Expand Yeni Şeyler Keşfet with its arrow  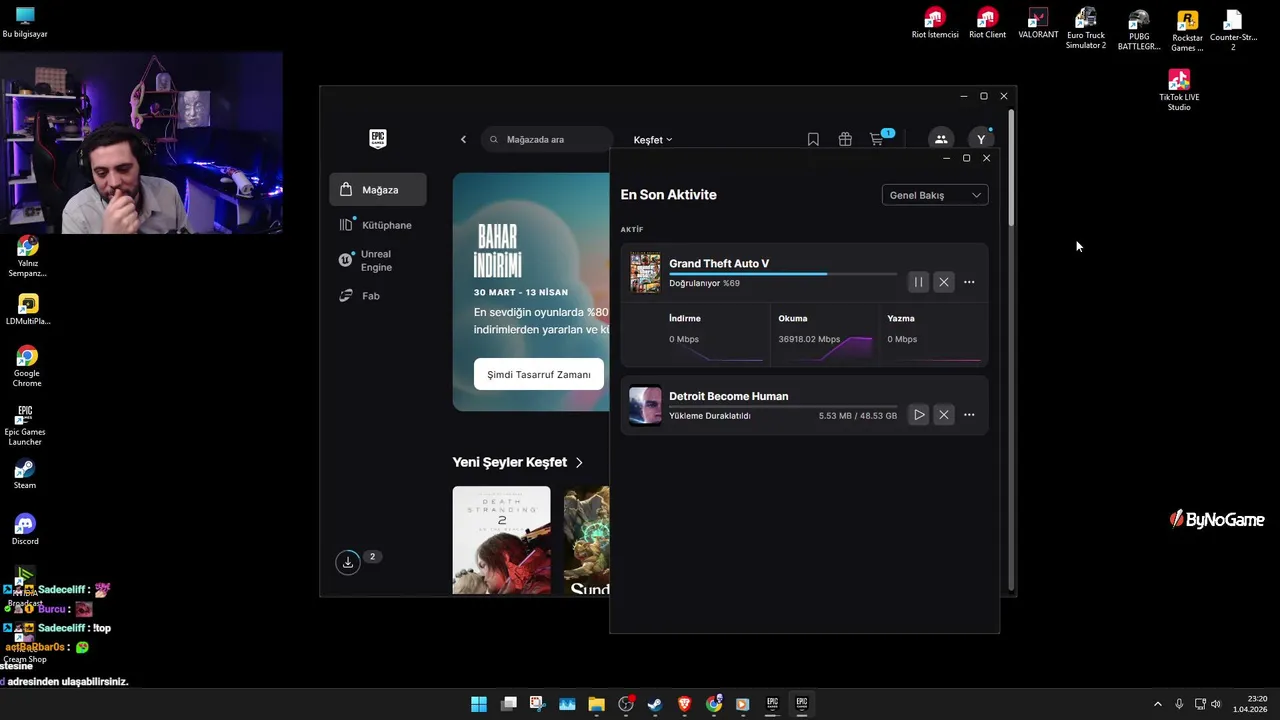tap(579, 463)
